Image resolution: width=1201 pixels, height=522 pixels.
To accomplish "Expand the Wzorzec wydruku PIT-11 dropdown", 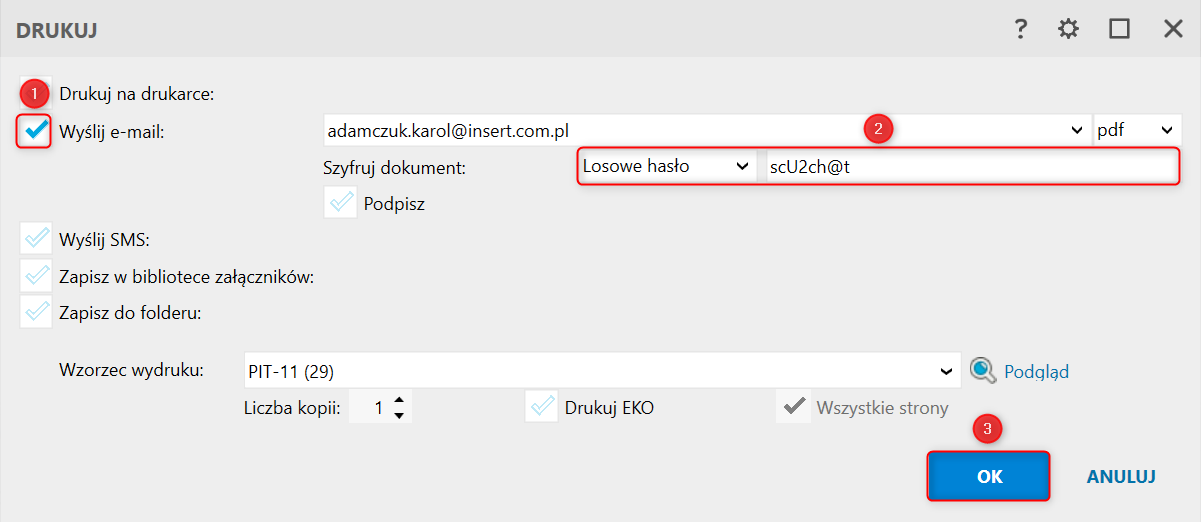I will pos(947,371).
